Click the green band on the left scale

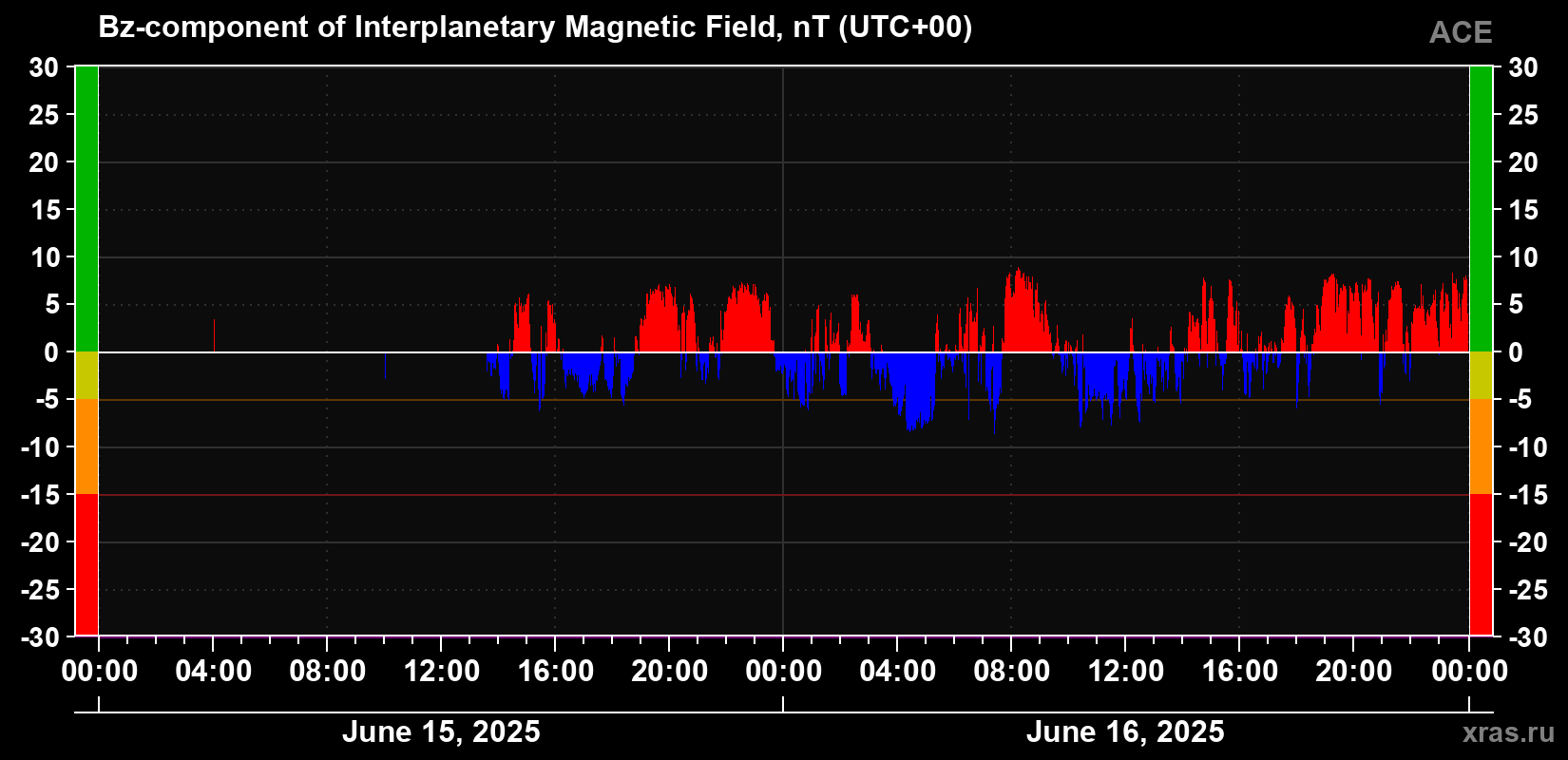point(86,209)
